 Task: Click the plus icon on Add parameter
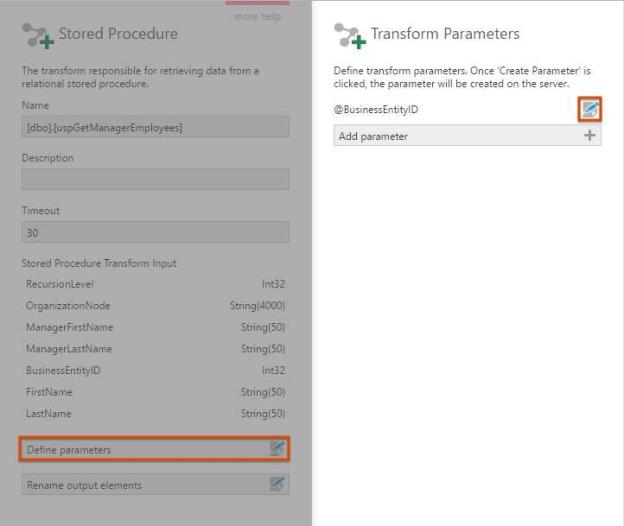click(x=590, y=136)
